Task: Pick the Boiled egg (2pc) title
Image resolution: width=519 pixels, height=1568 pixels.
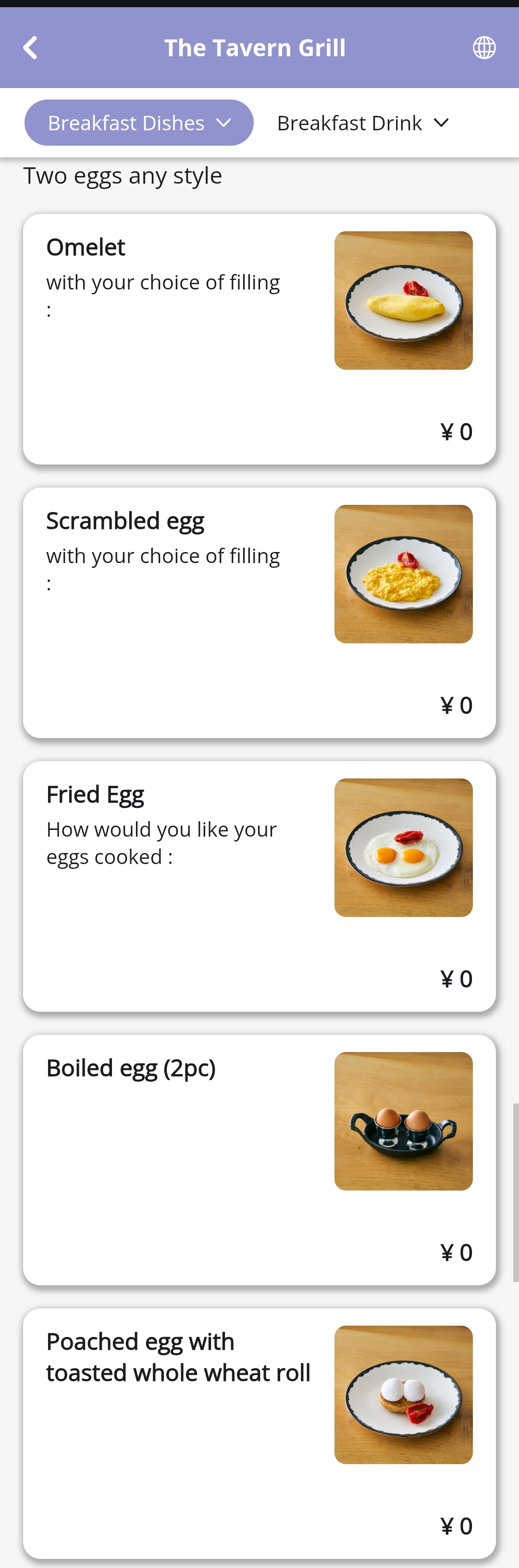Action: [131, 1068]
